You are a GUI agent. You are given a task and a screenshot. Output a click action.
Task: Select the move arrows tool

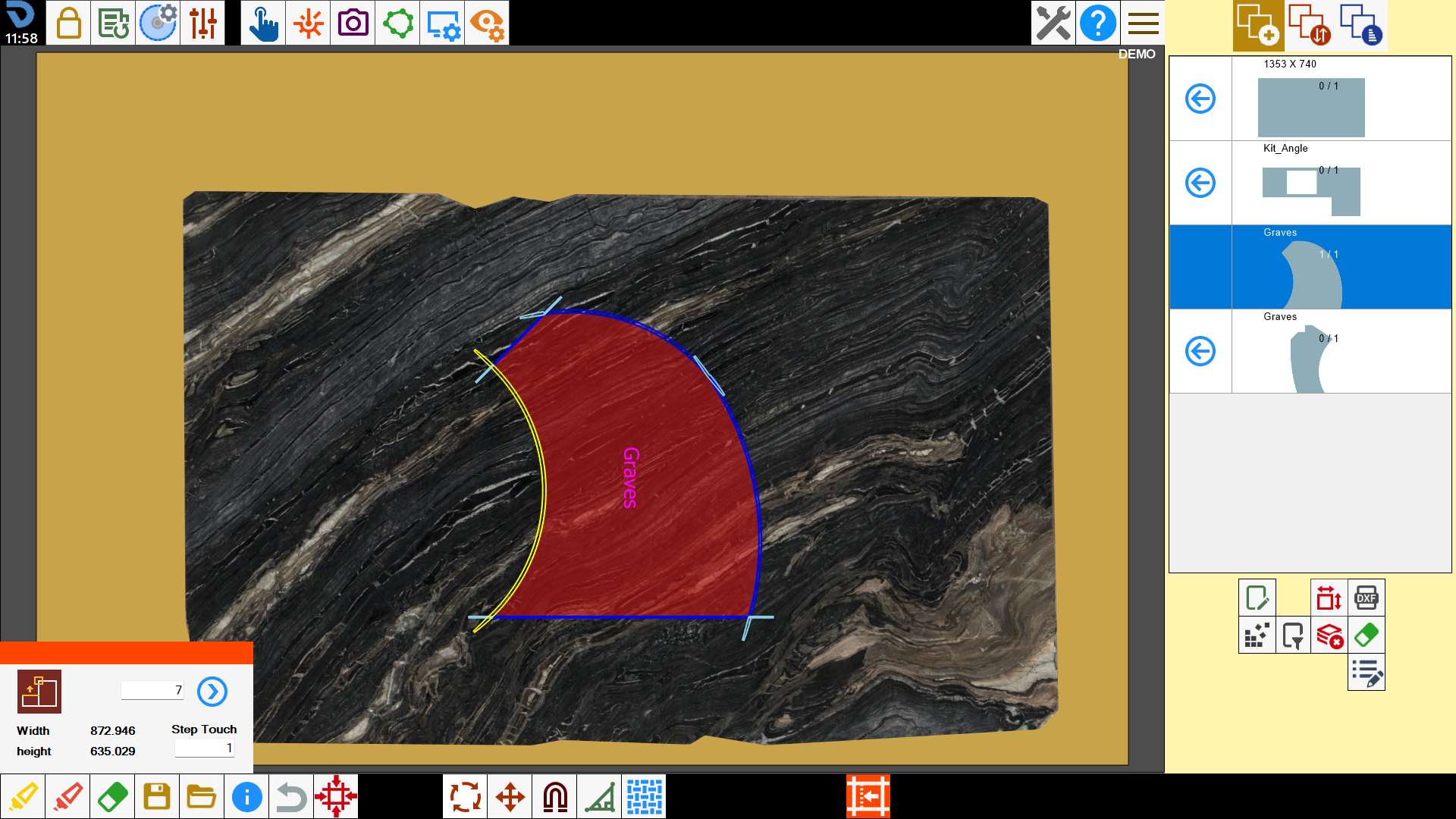pos(510,796)
